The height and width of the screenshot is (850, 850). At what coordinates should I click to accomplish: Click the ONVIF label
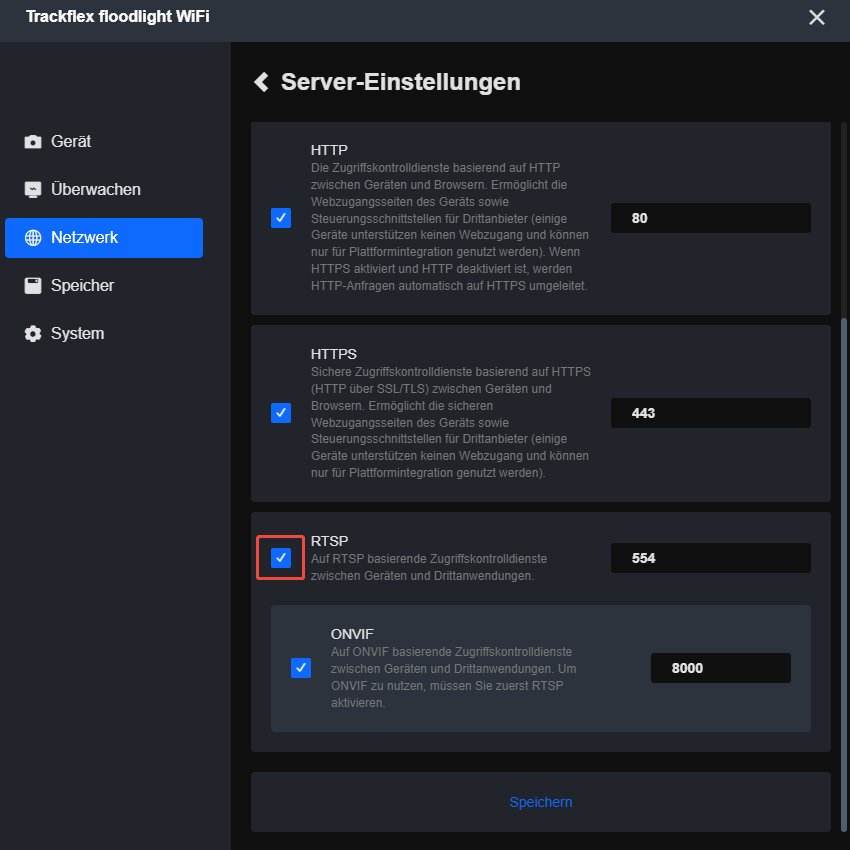[x=352, y=634]
